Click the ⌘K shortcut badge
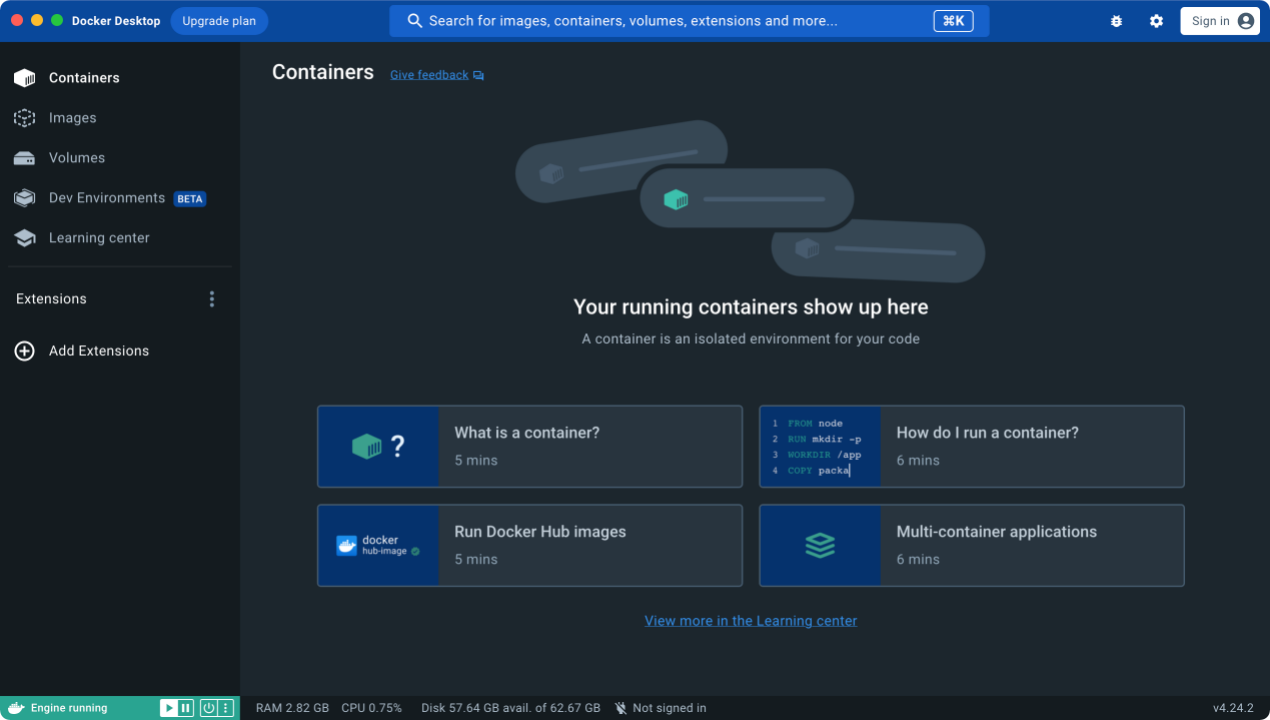 [953, 21]
